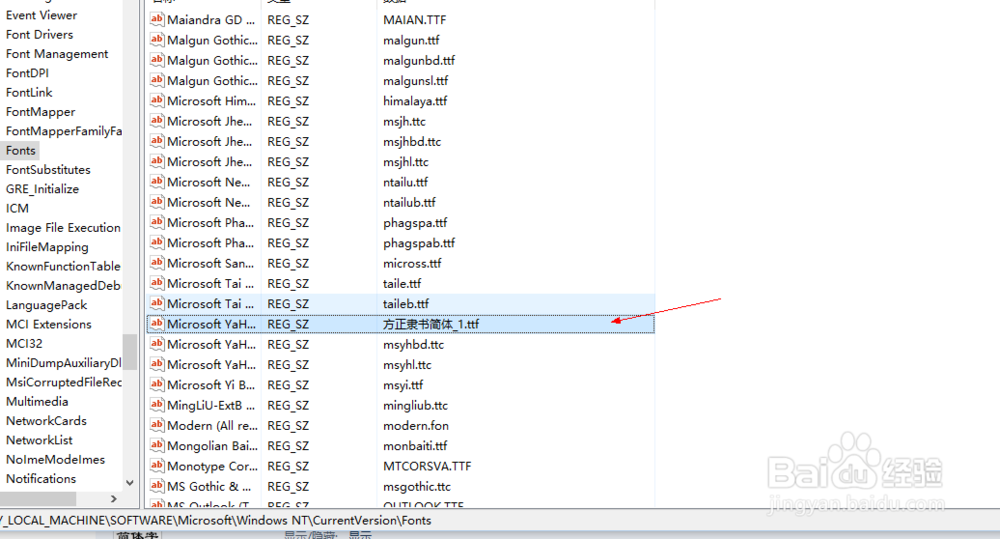Click the ab icon beside Microsoft San...
This screenshot has width=1000, height=539.
[157, 263]
